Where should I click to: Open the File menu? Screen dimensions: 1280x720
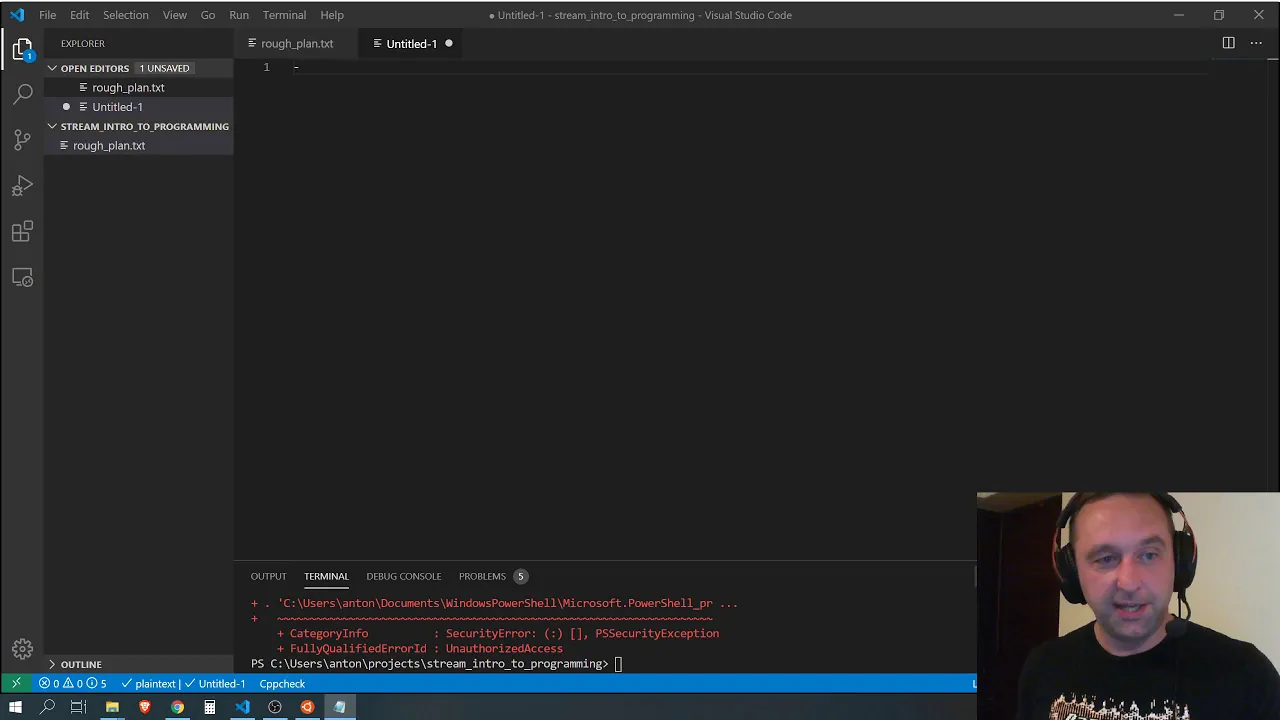(47, 15)
